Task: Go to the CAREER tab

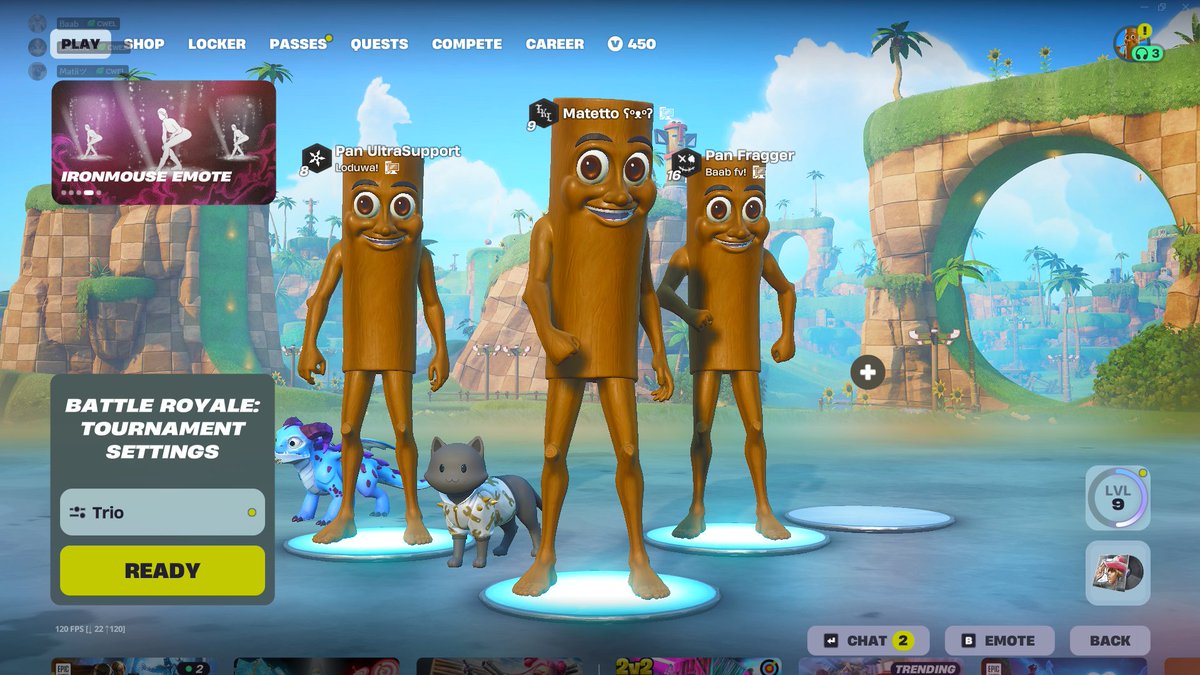Action: click(555, 44)
